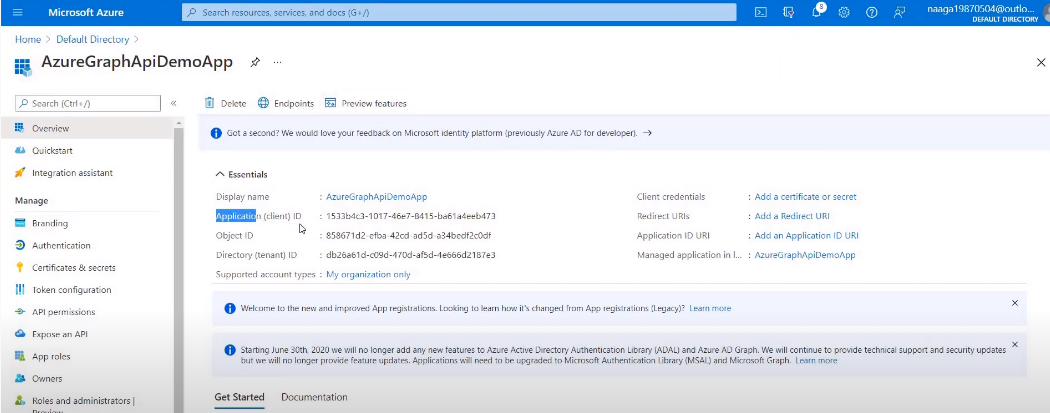The image size is (1050, 413).
Task: Click Add an Application ID URI
Action: click(806, 236)
